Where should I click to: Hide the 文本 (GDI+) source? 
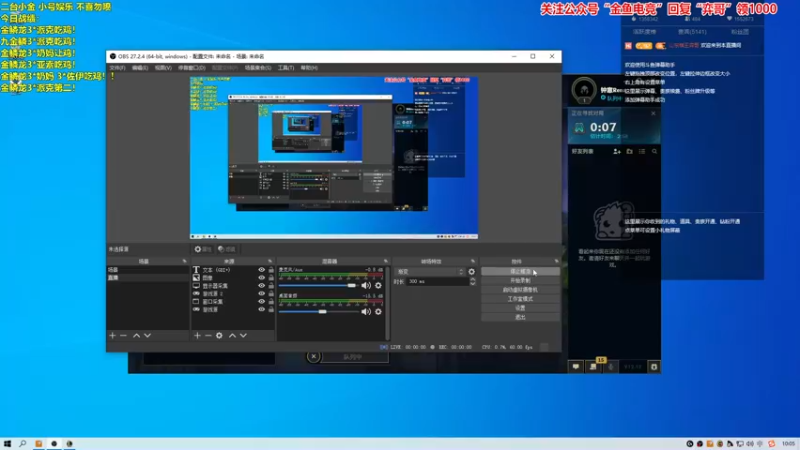[x=261, y=270]
